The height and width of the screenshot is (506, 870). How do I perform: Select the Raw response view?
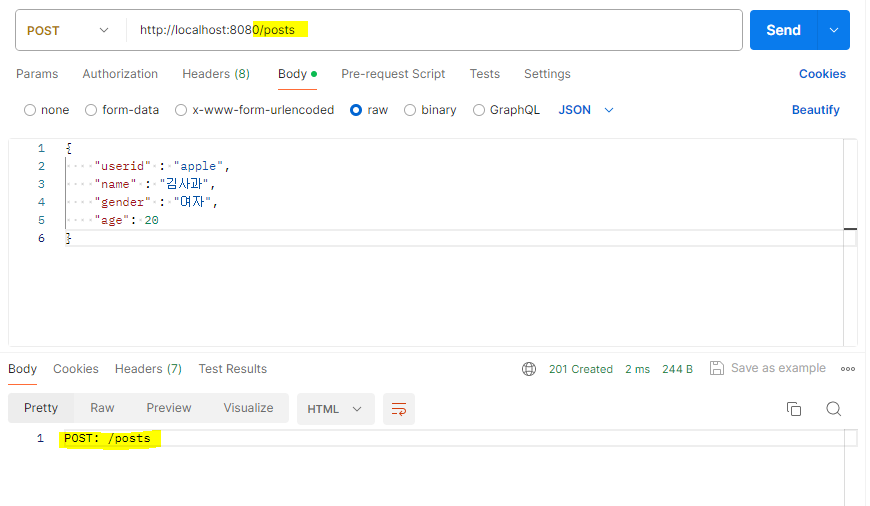pyautogui.click(x=102, y=408)
